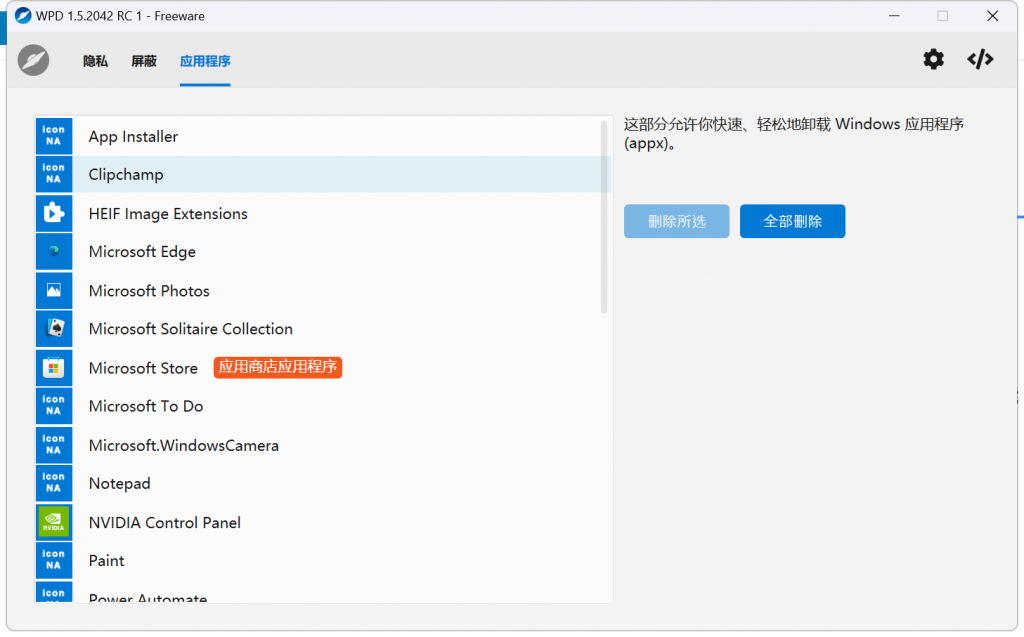The image size is (1024, 637).
Task: Click the Microsoft.WindowsCamera icon tile
Action: point(54,445)
